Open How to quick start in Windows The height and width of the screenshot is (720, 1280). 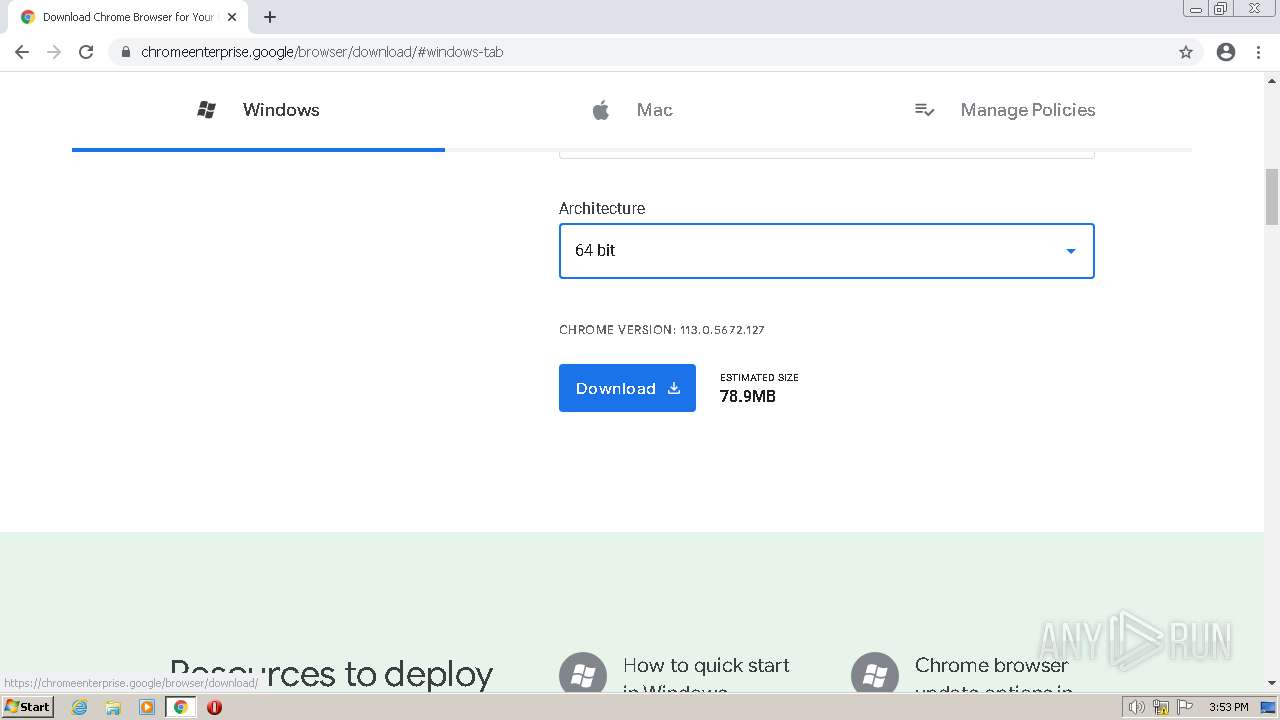click(706, 677)
